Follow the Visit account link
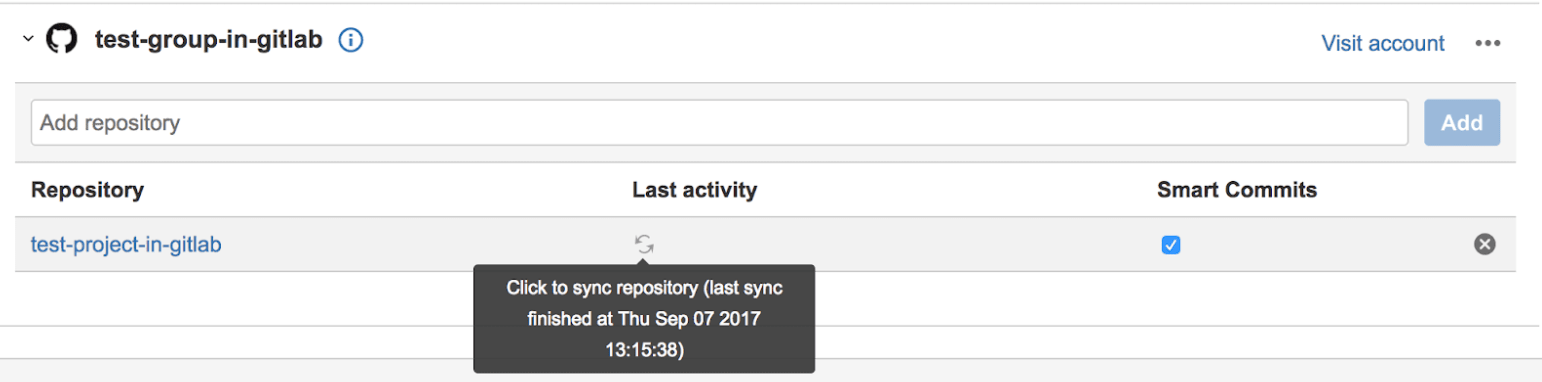 tap(1383, 43)
